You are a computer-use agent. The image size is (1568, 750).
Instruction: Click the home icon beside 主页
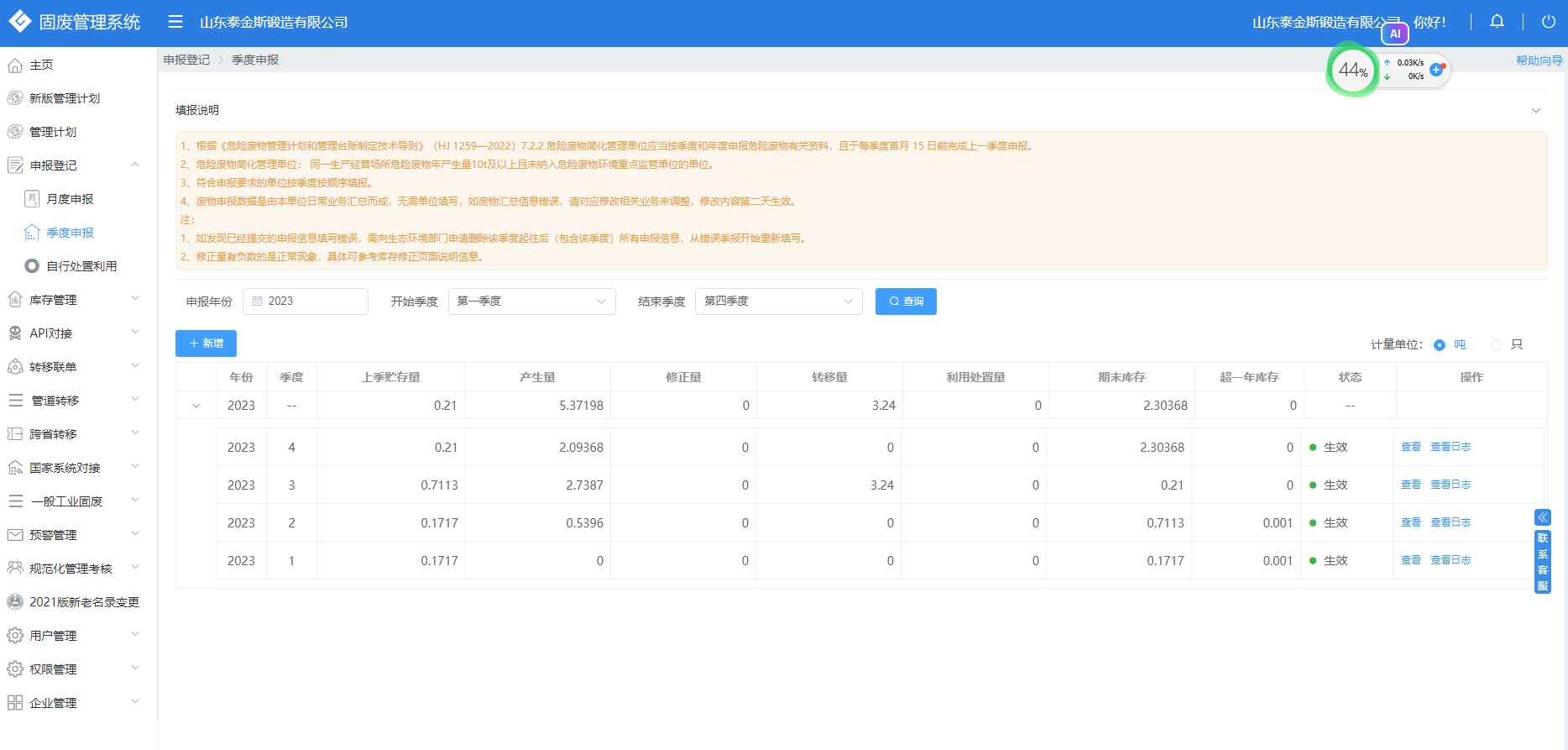tap(15, 66)
